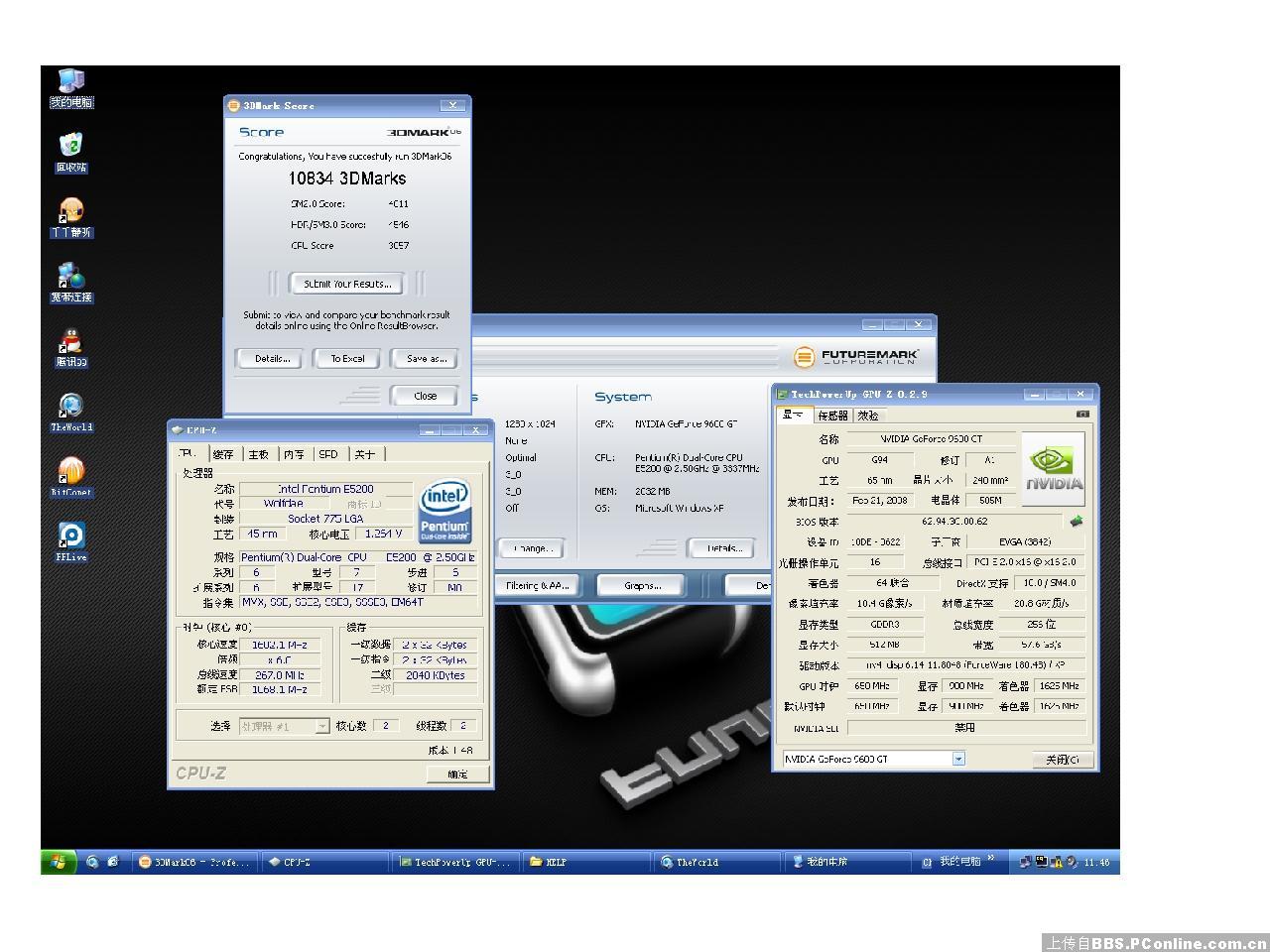The height and width of the screenshot is (952, 1270).
Task: Switch to the About tab in CPU-Z
Action: pyautogui.click(x=365, y=454)
